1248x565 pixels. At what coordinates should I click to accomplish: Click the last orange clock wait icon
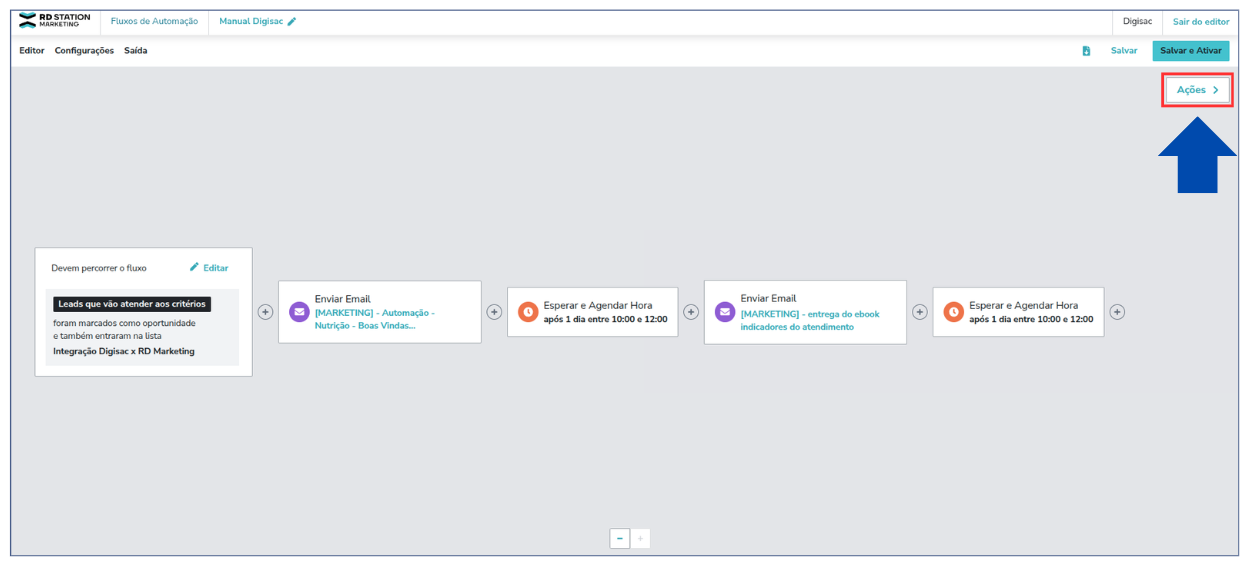pyautogui.click(x=954, y=312)
